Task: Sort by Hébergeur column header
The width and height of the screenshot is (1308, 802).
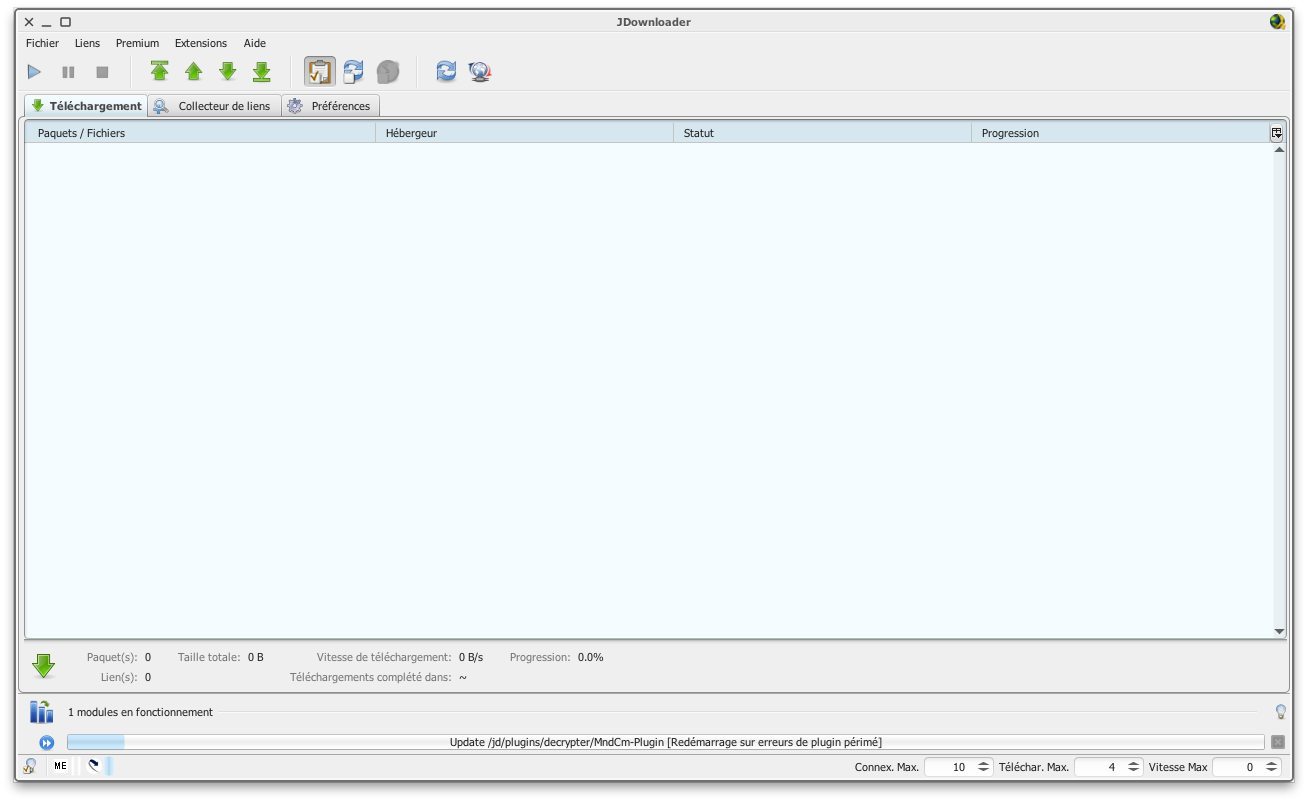Action: coord(525,133)
